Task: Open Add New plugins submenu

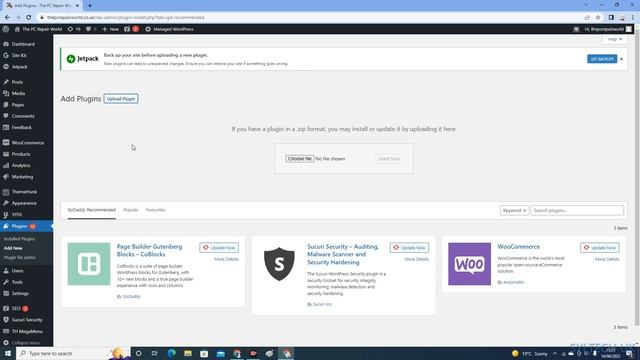Action: pyautogui.click(x=13, y=248)
